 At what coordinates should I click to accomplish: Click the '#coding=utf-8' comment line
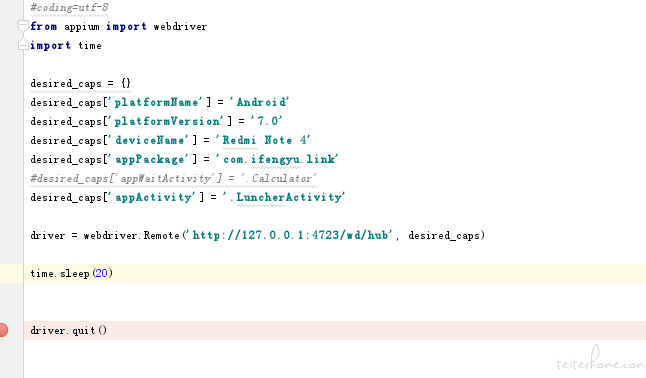[69, 8]
